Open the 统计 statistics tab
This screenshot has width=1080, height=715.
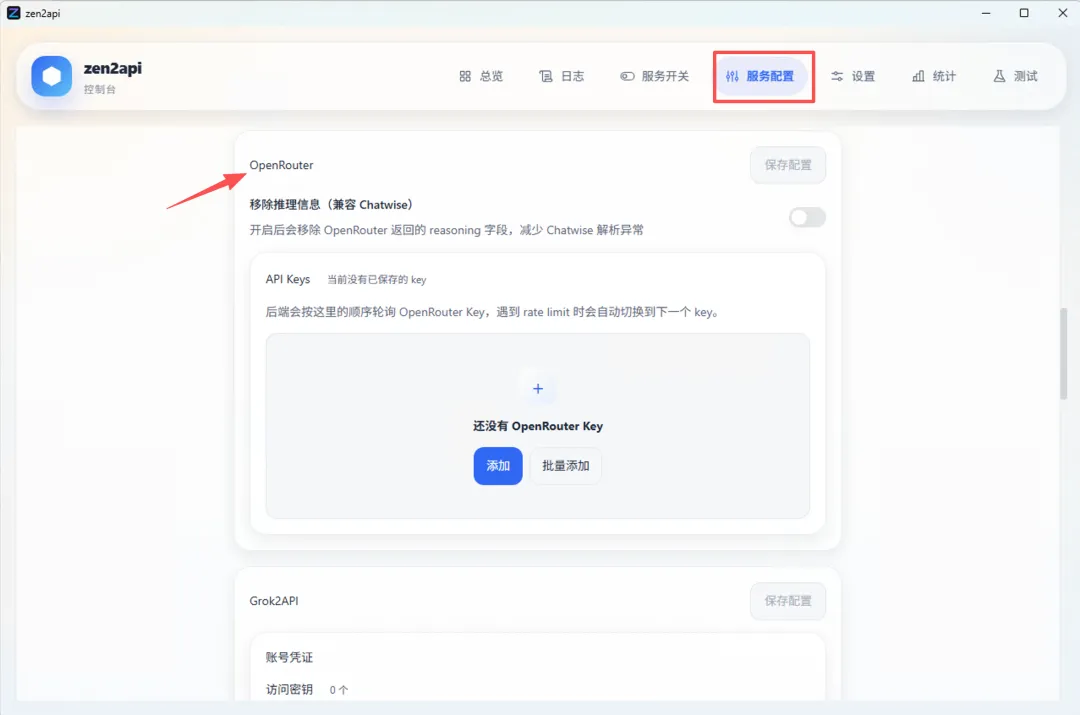pos(934,76)
